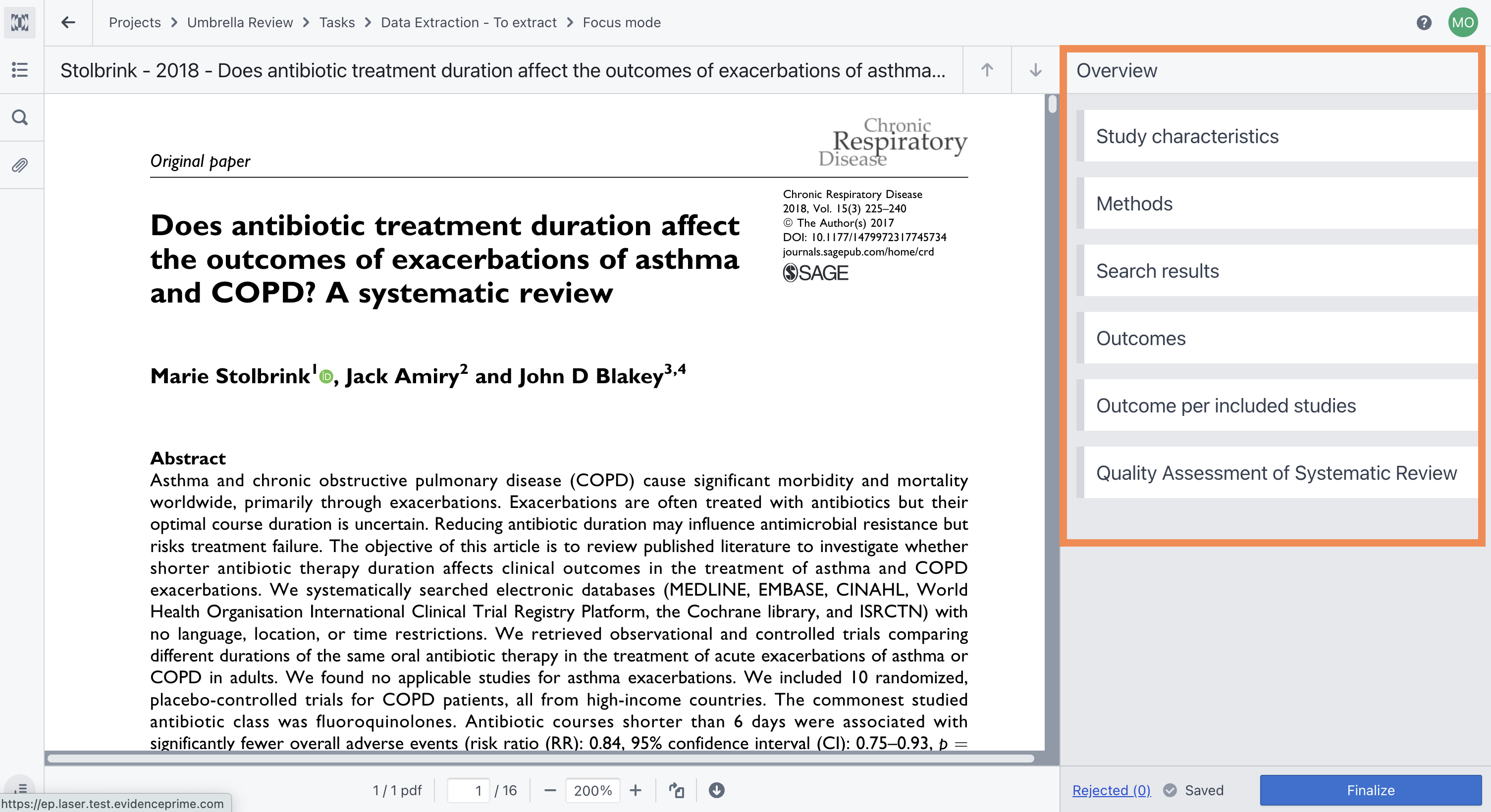Open the attachments paperclip icon
This screenshot has height=812, width=1491.
(x=20, y=165)
